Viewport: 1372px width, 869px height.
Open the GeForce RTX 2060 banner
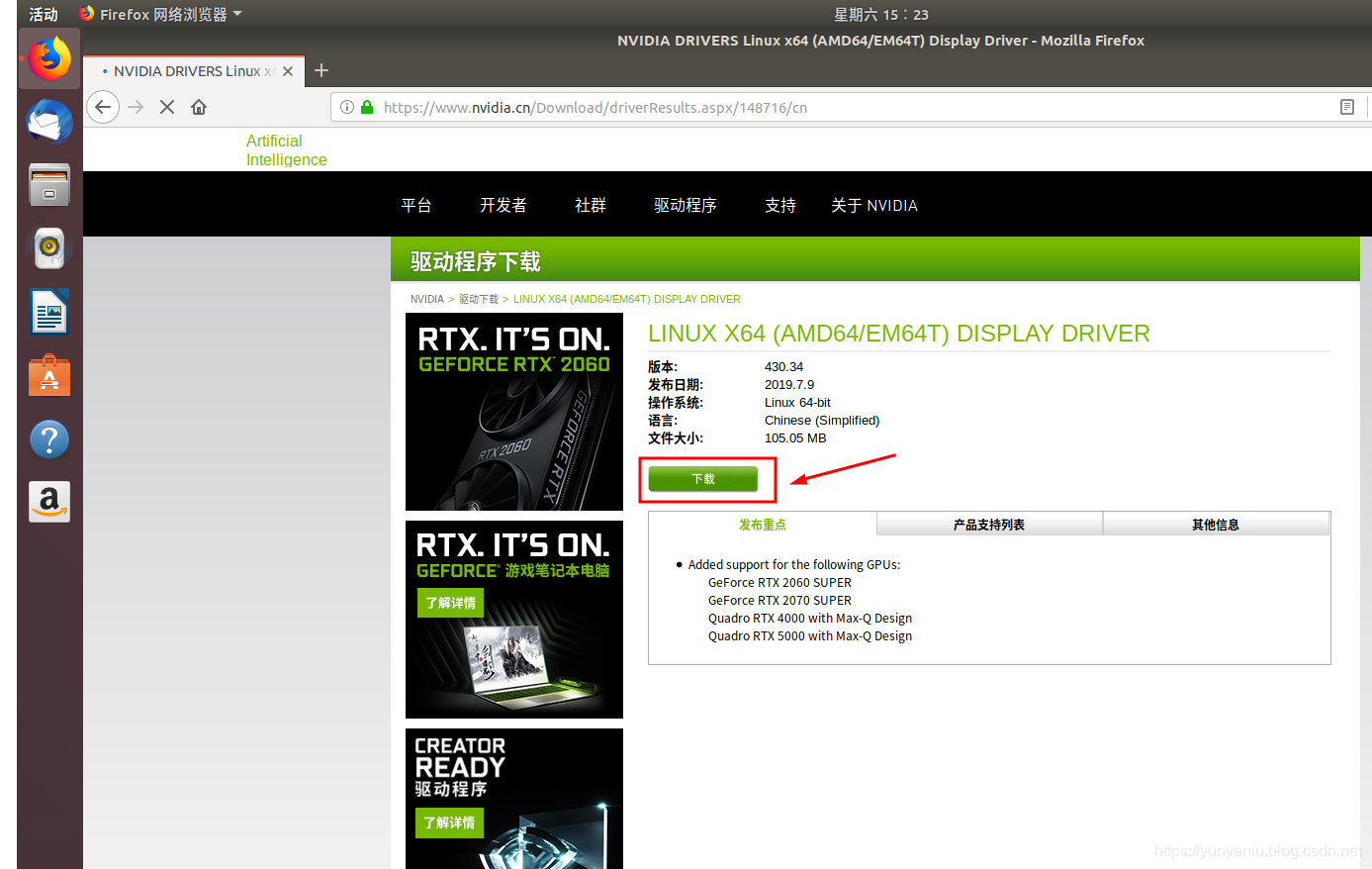(514, 412)
